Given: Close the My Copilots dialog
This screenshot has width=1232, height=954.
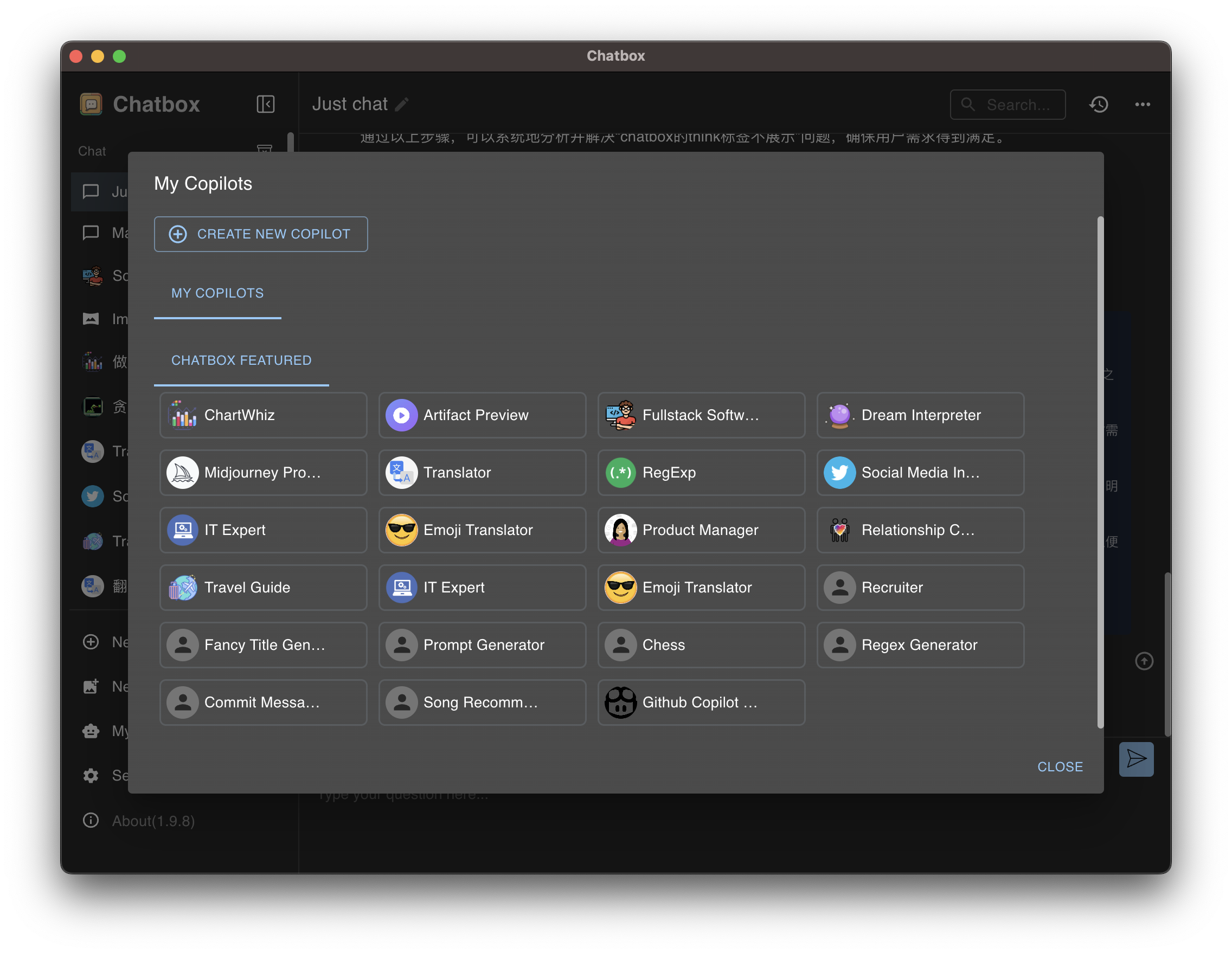Looking at the screenshot, I should pos(1060,767).
